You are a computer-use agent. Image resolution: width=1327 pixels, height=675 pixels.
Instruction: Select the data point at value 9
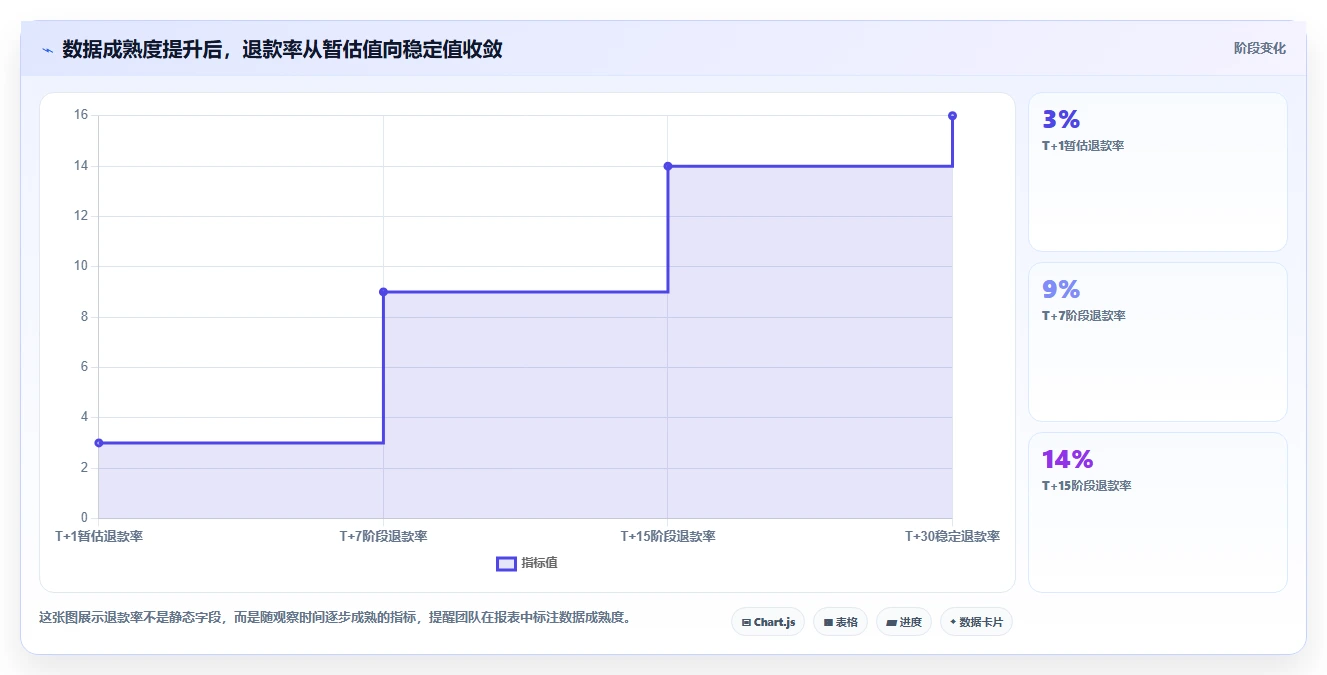pyautogui.click(x=383, y=292)
